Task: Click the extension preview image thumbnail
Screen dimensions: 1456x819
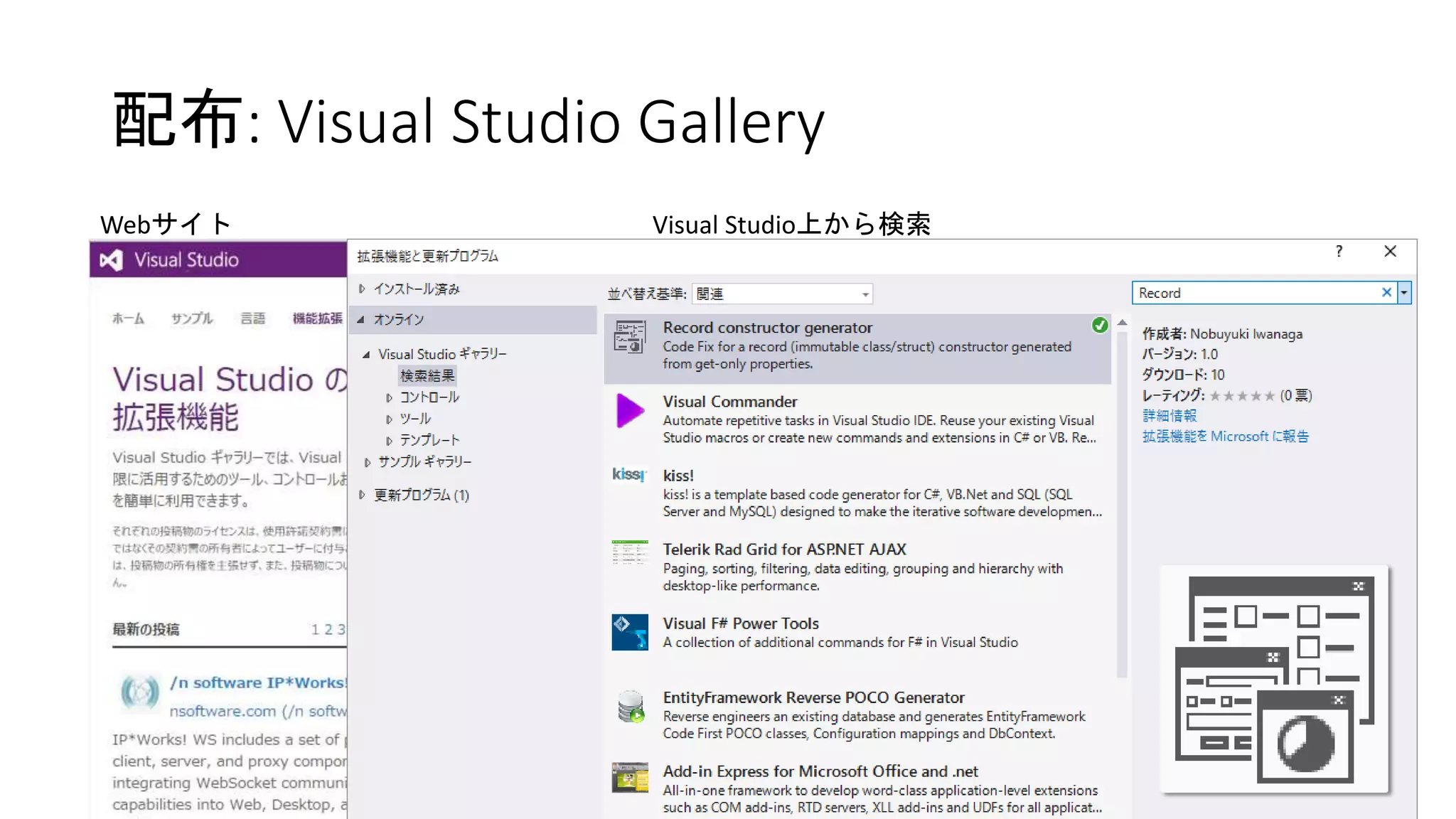Action: pos(1275,679)
